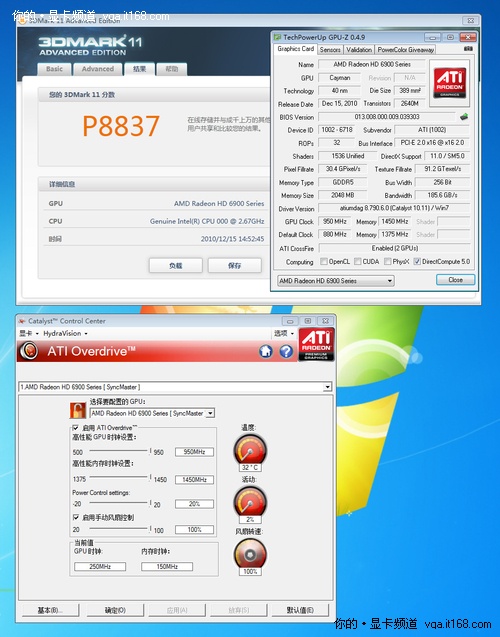Toggle the Enable ATI Overdrive checkbox
Screen dimensions: 500x637
(76, 427)
